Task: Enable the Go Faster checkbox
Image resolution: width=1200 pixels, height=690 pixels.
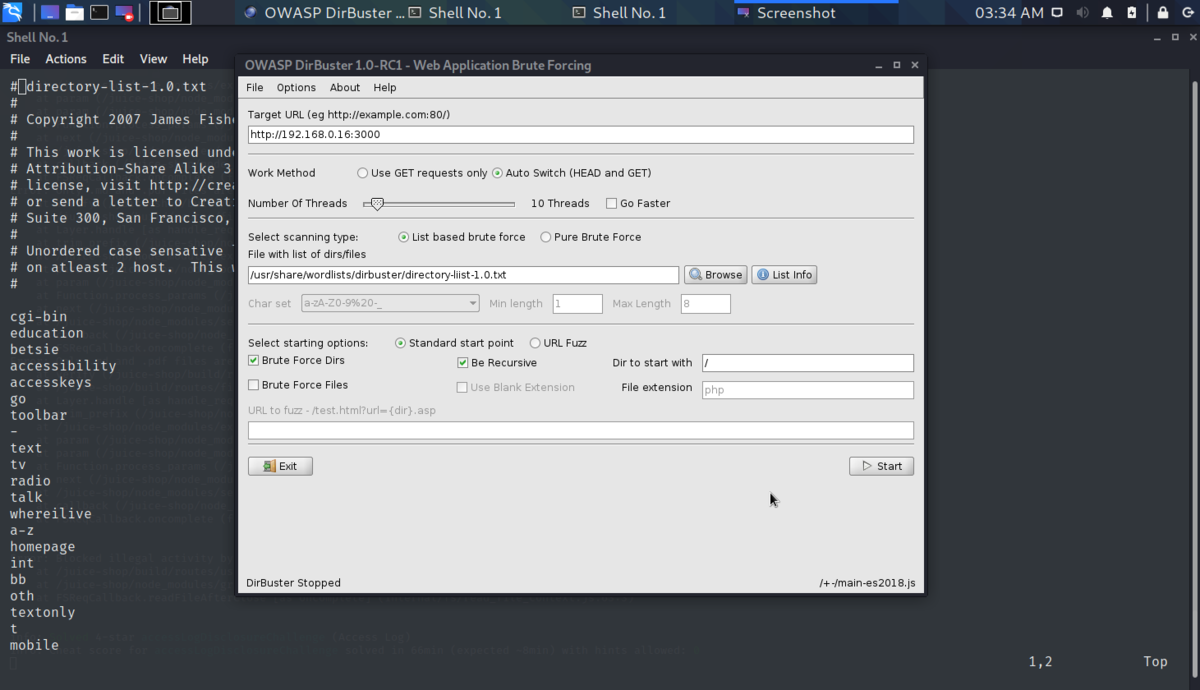Action: tap(612, 204)
